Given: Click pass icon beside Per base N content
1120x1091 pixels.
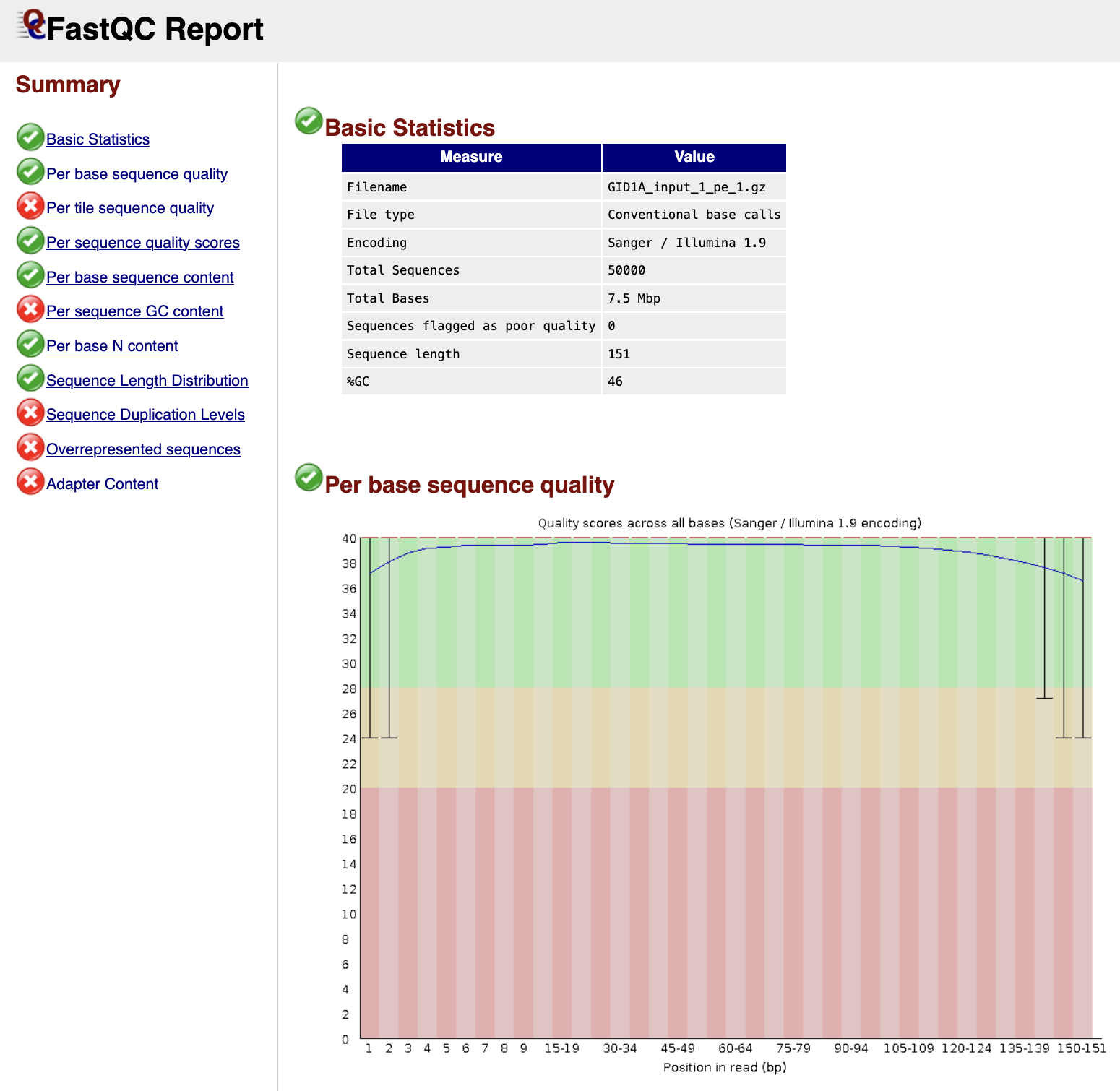Looking at the screenshot, I should point(30,344).
